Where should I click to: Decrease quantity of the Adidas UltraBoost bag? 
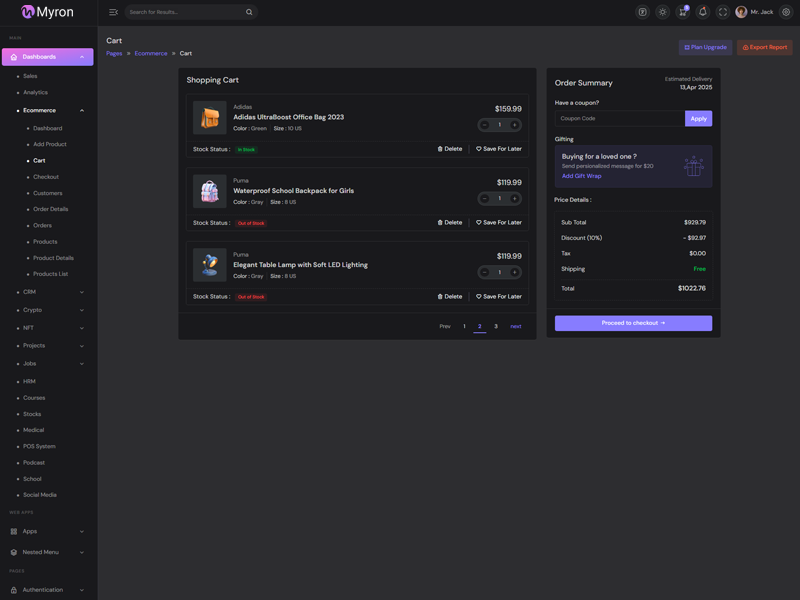coord(485,125)
